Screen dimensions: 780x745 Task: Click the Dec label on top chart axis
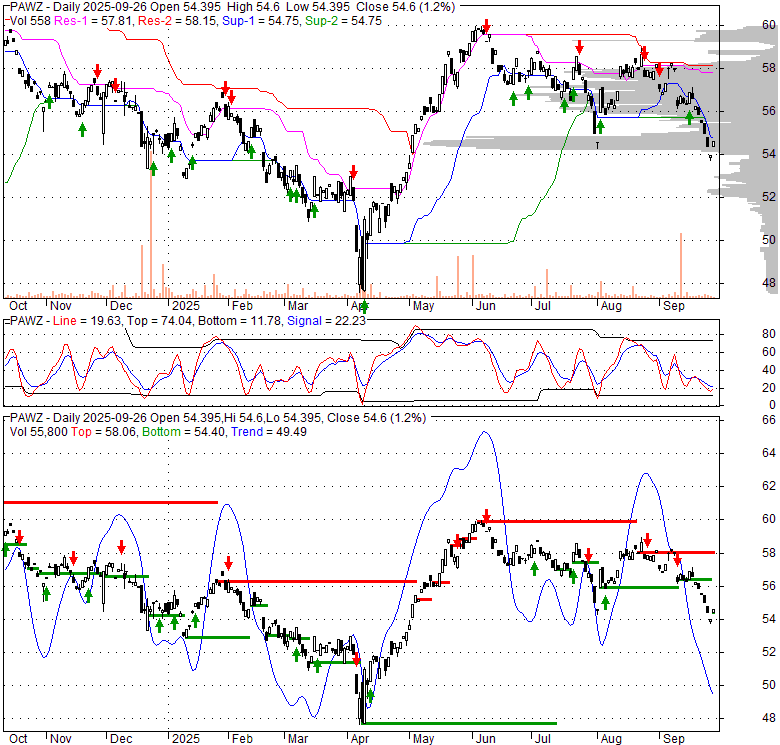point(121,306)
